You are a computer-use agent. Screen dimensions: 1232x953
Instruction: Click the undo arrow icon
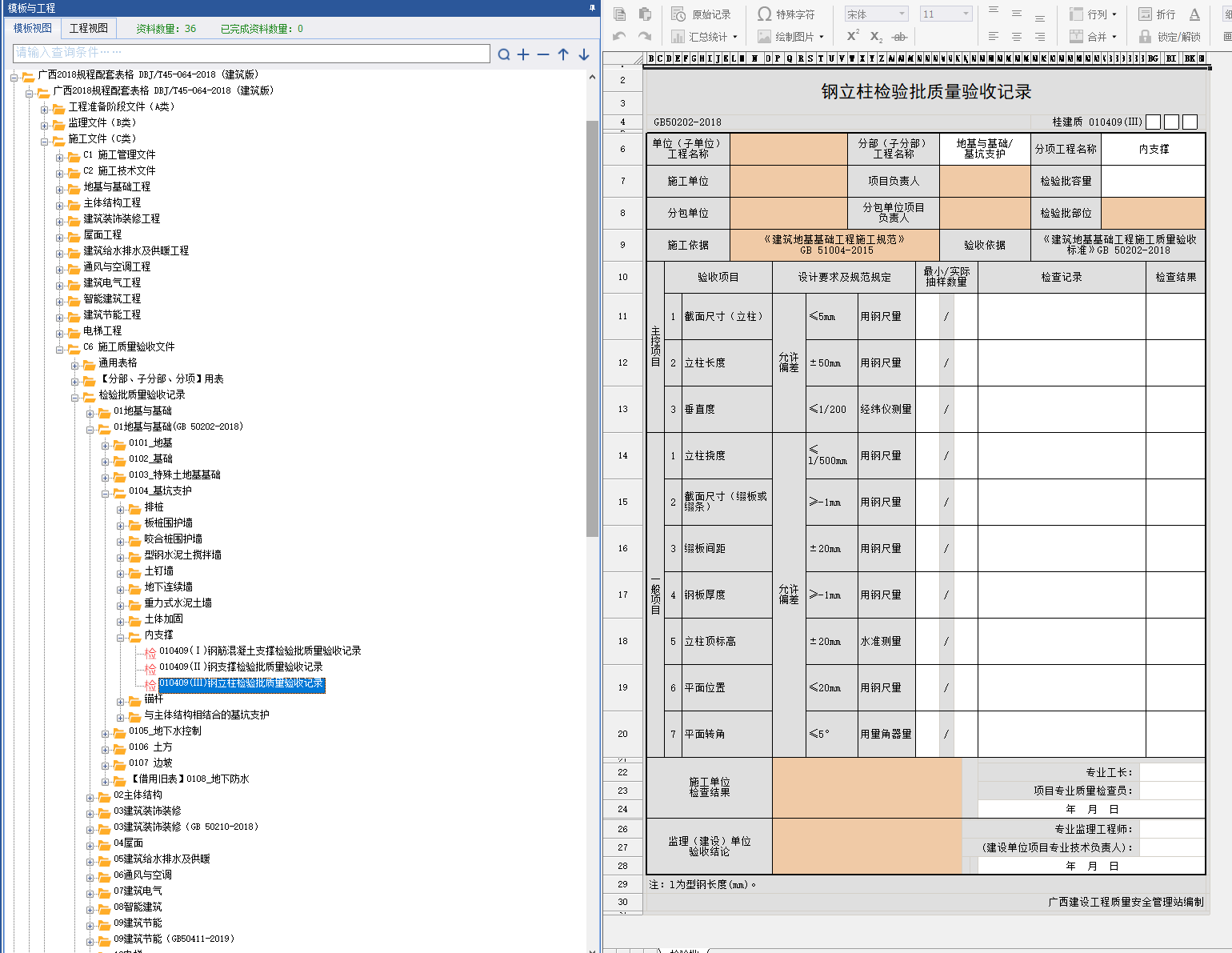point(619,36)
